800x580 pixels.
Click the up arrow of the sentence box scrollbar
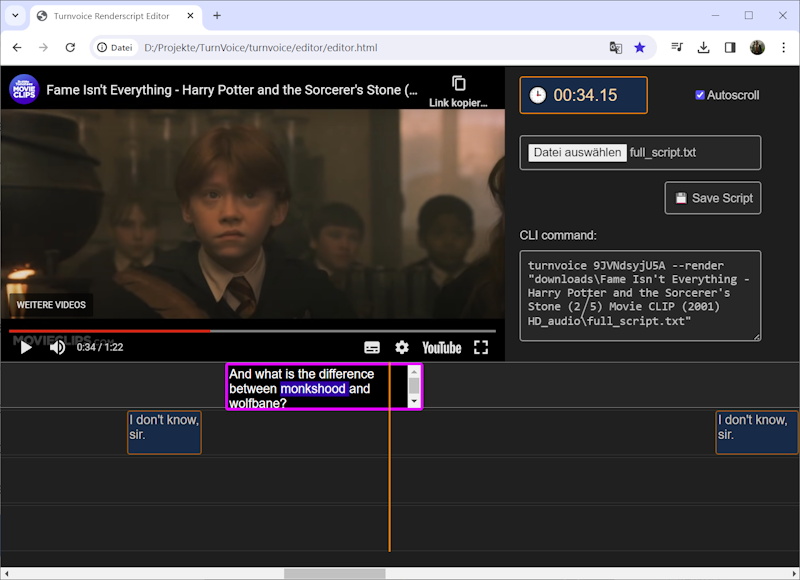pos(414,372)
